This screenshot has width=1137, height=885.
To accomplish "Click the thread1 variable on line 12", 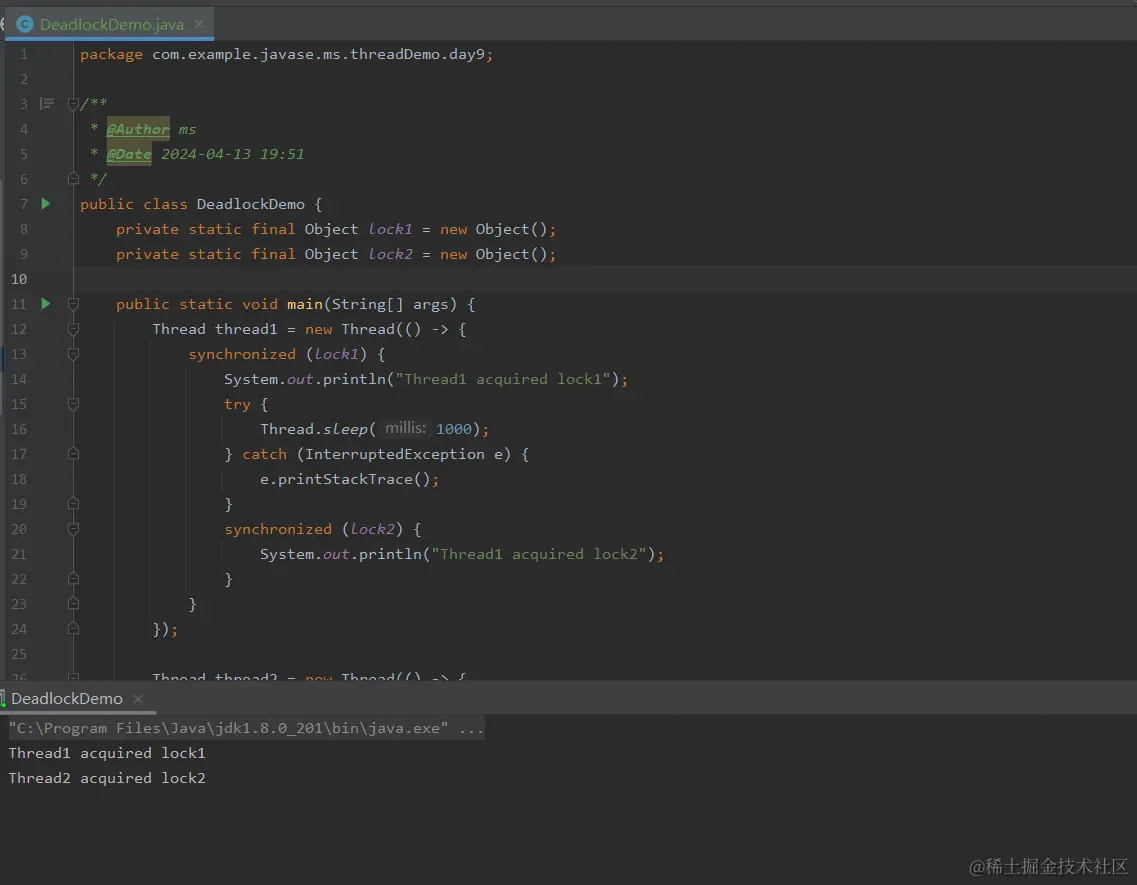I will 246,329.
